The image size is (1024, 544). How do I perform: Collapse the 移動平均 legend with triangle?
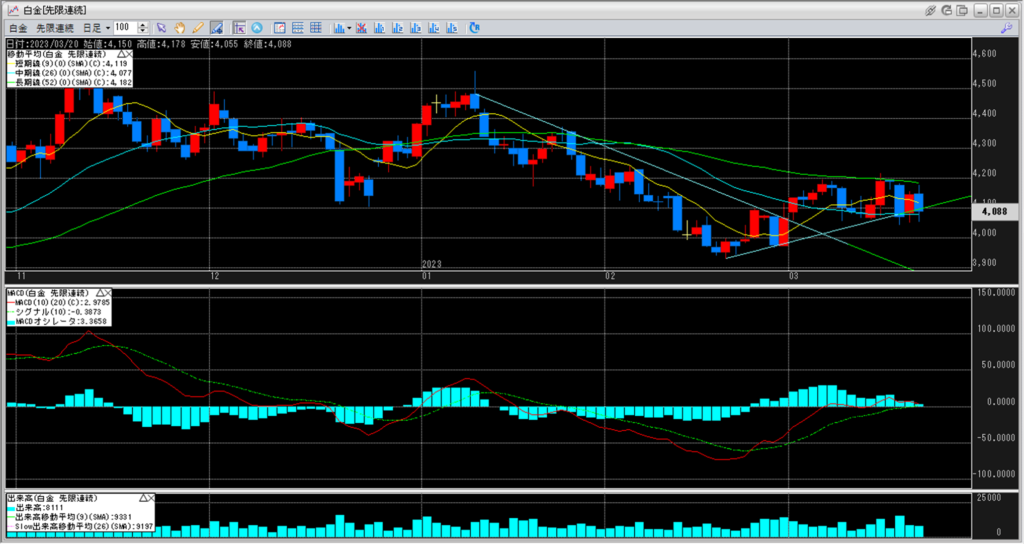[x=122, y=53]
